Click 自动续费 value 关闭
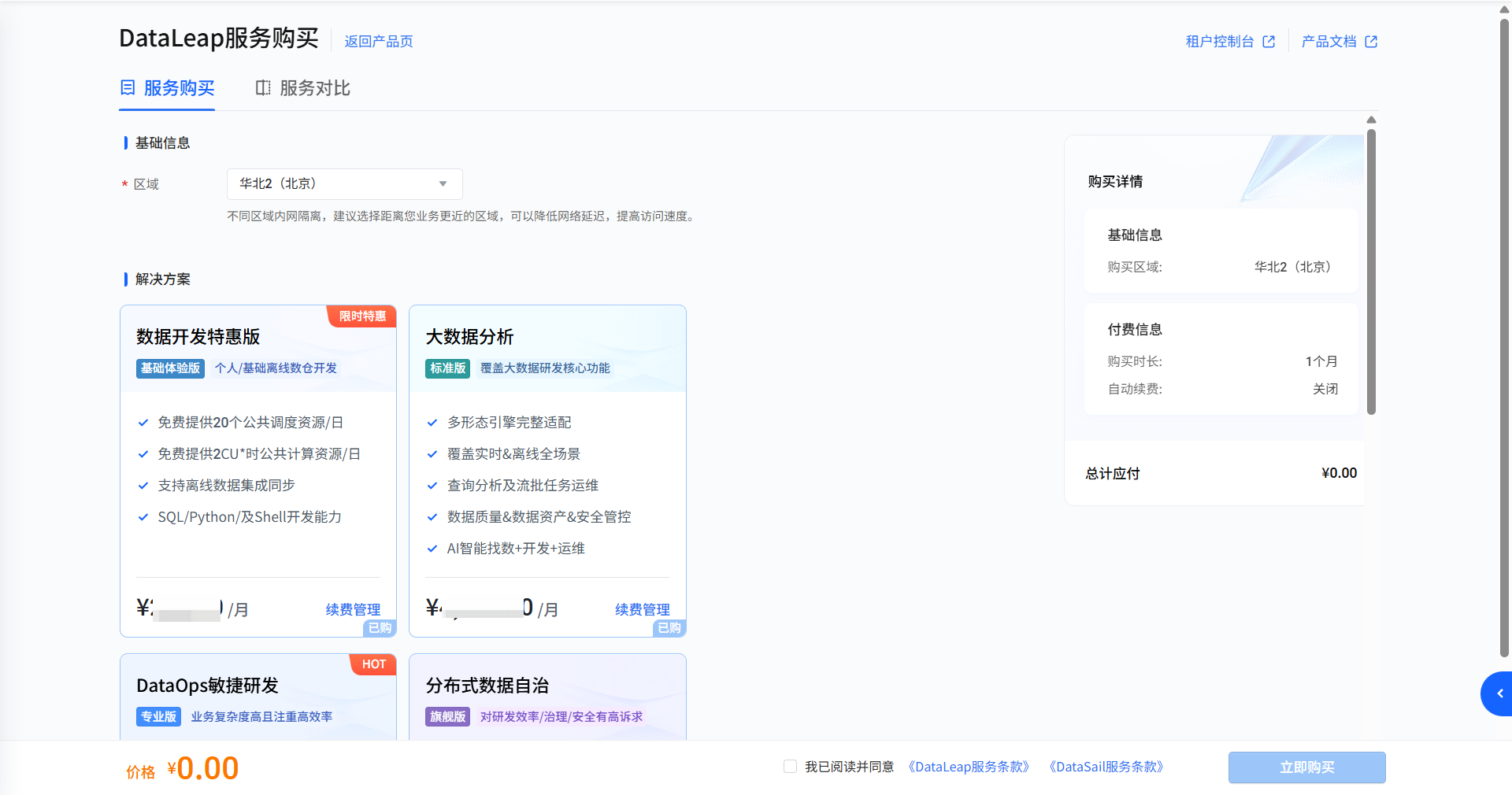This screenshot has height=795, width=1512. (x=1325, y=389)
